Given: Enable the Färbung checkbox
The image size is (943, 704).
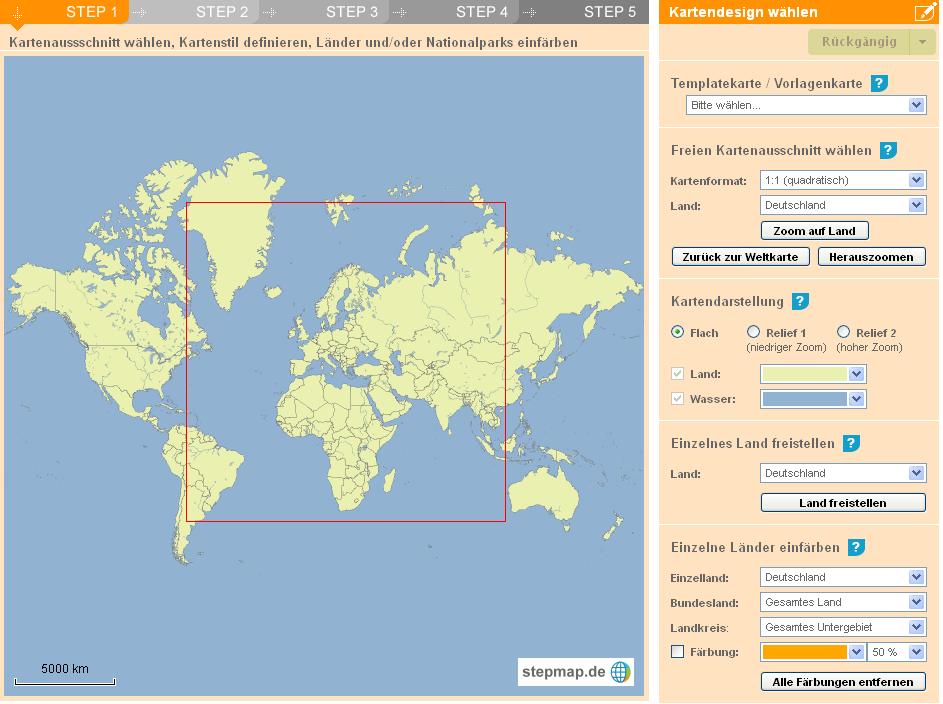Looking at the screenshot, I should [x=678, y=652].
